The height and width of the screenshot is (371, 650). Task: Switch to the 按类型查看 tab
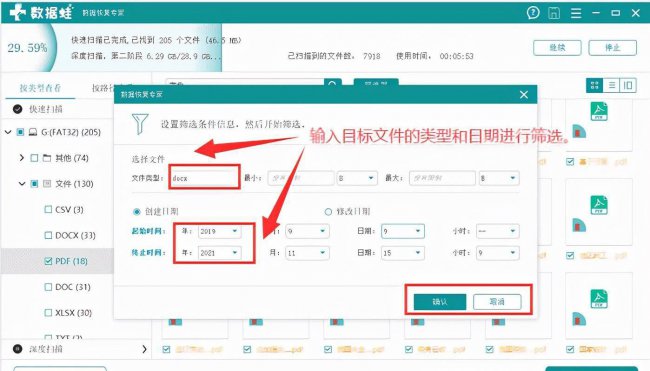pos(40,88)
